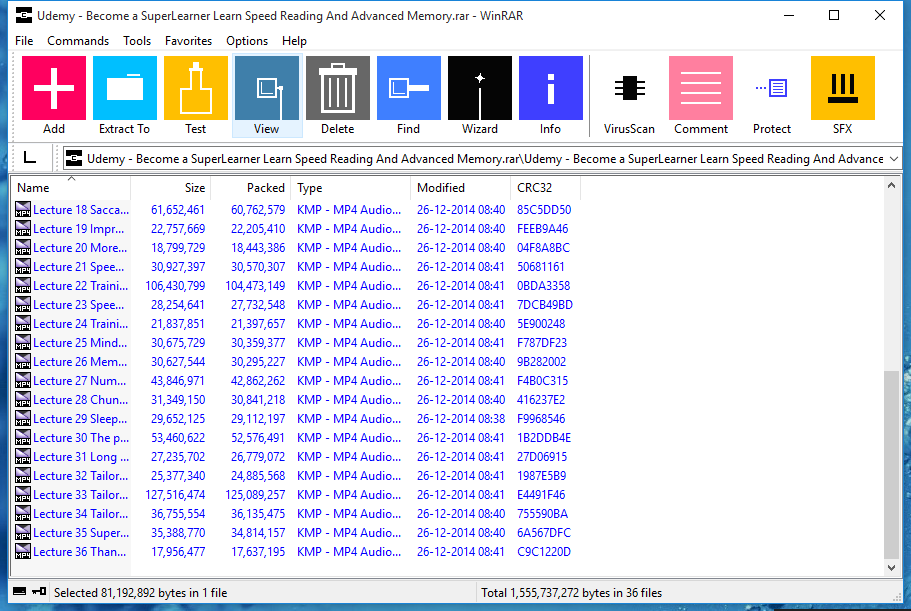This screenshot has width=911, height=611.
Task: Convert archive with SFX icon
Action: coord(842,88)
